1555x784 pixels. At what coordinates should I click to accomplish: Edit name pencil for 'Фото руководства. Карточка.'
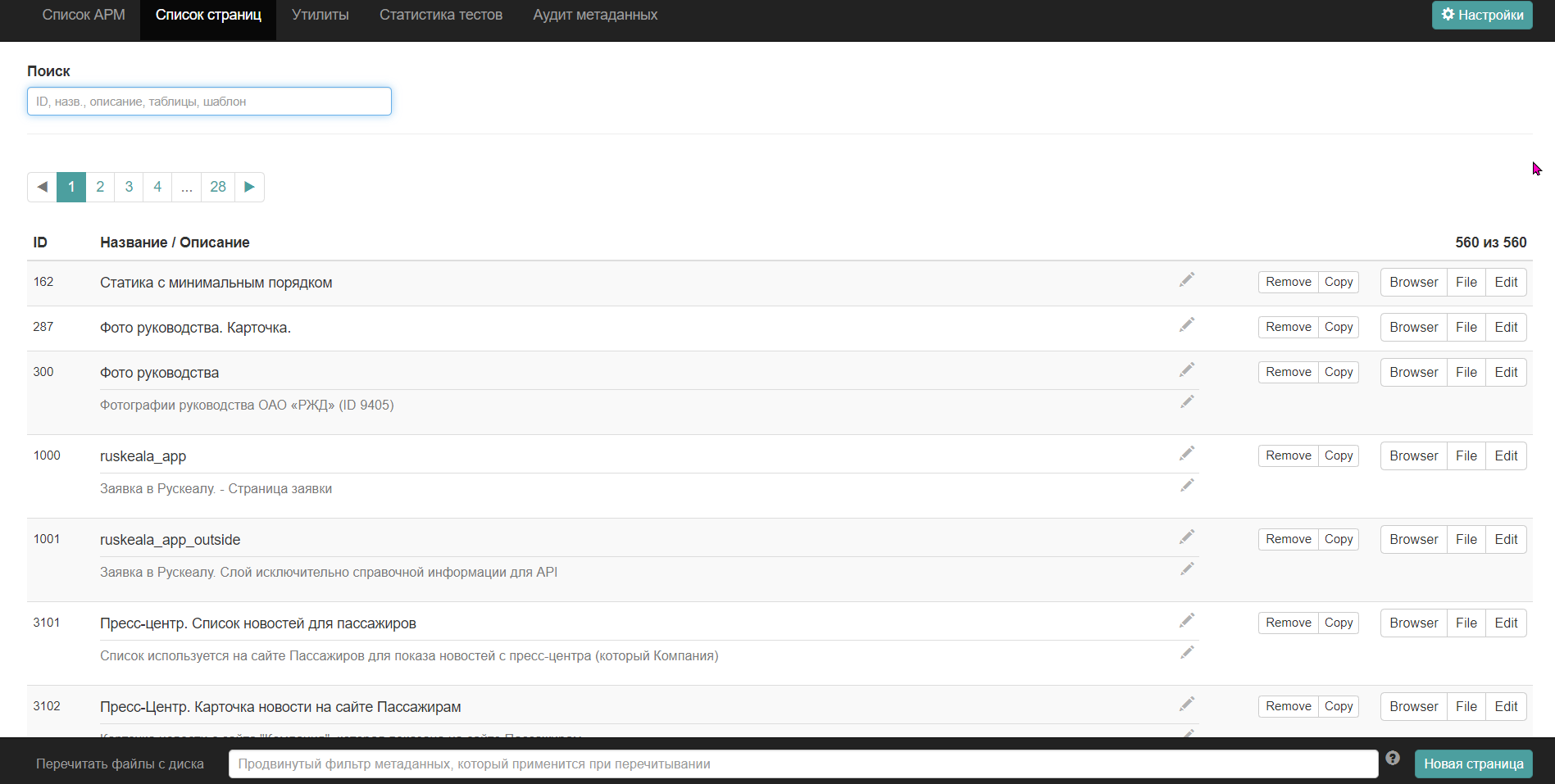pos(1187,325)
